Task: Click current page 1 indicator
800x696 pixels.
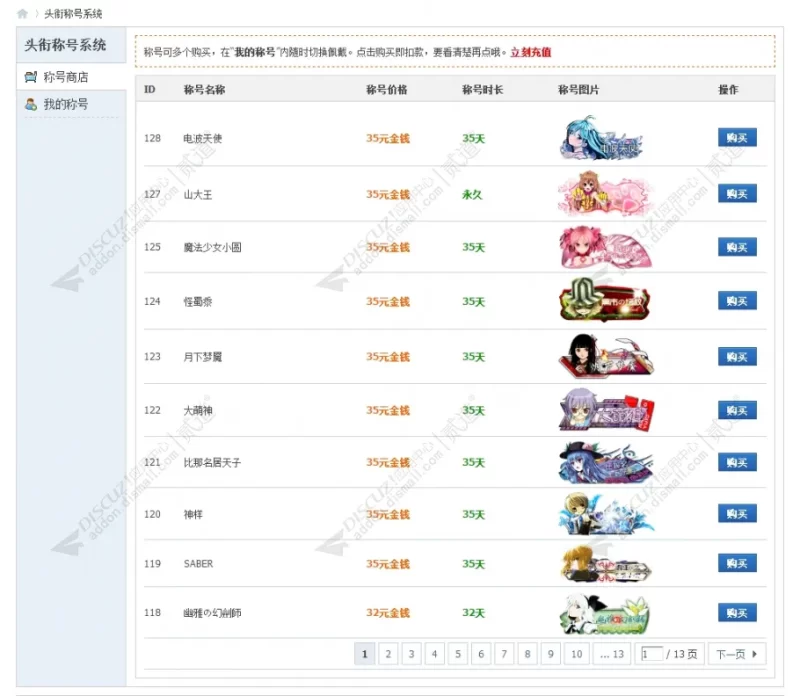Action: (x=364, y=654)
